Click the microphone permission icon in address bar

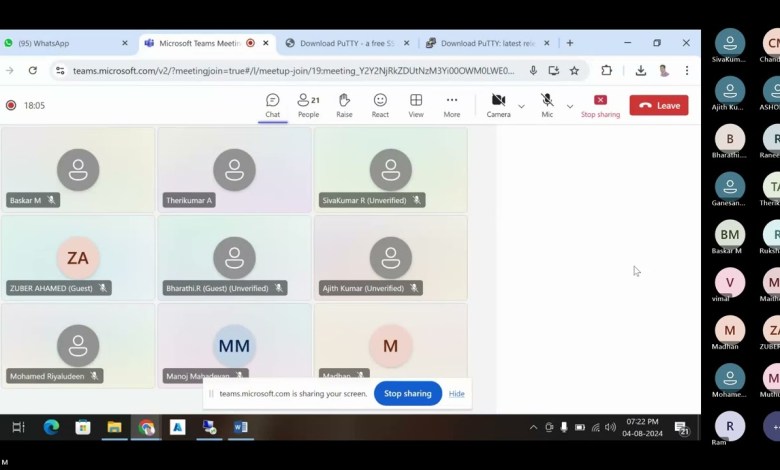click(533, 71)
